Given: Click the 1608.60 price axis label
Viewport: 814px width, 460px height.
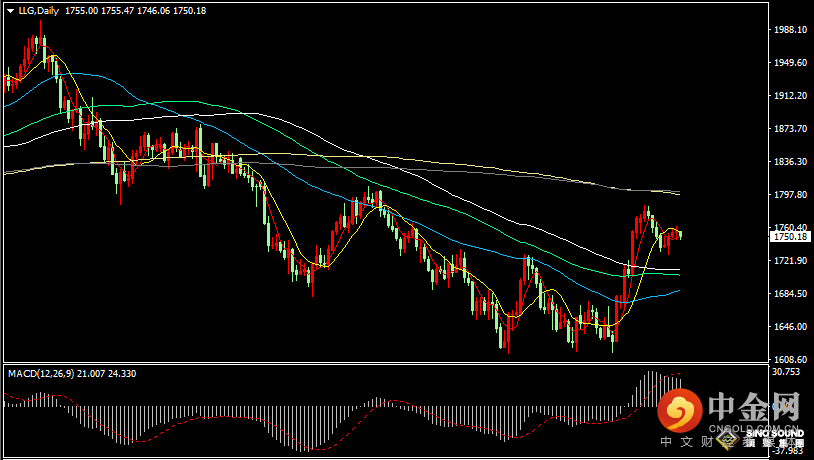Looking at the screenshot, I should coord(790,360).
